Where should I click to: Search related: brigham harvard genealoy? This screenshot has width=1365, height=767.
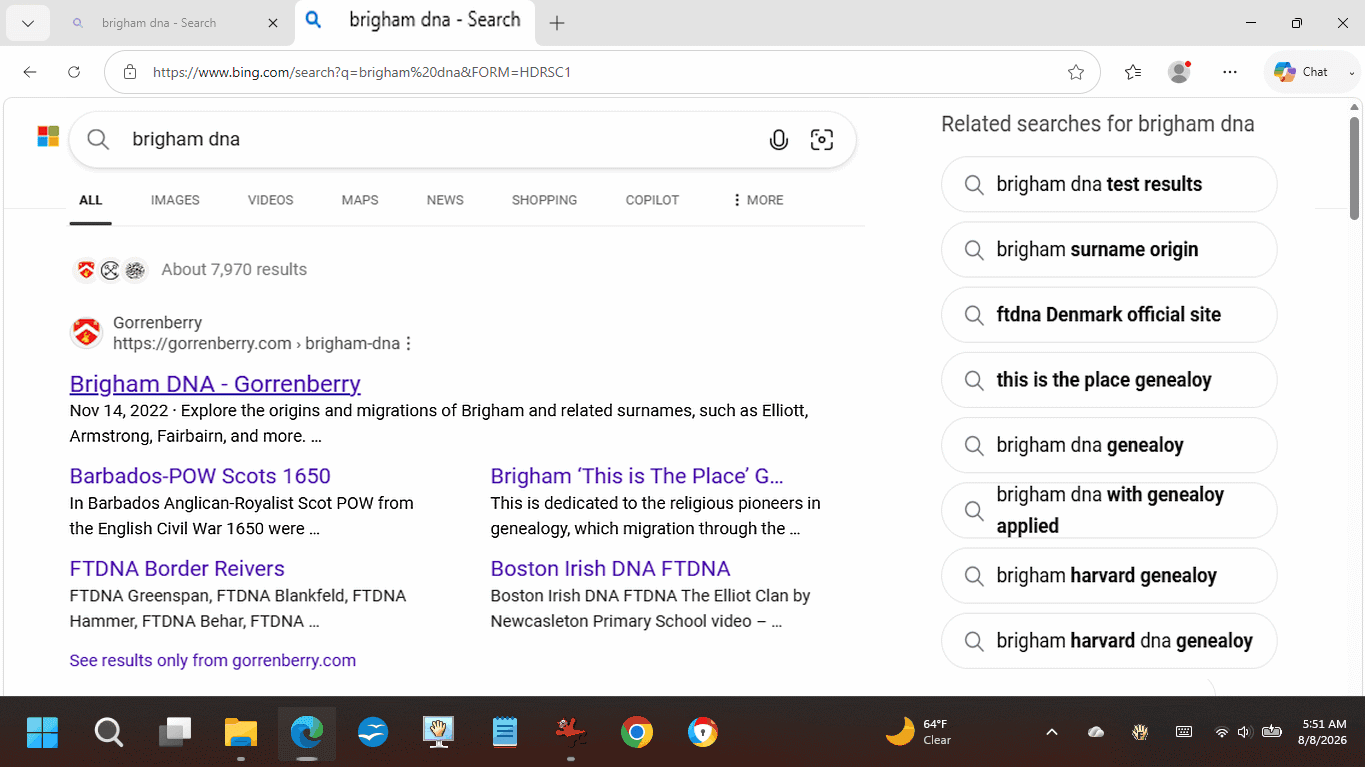pos(1109,576)
